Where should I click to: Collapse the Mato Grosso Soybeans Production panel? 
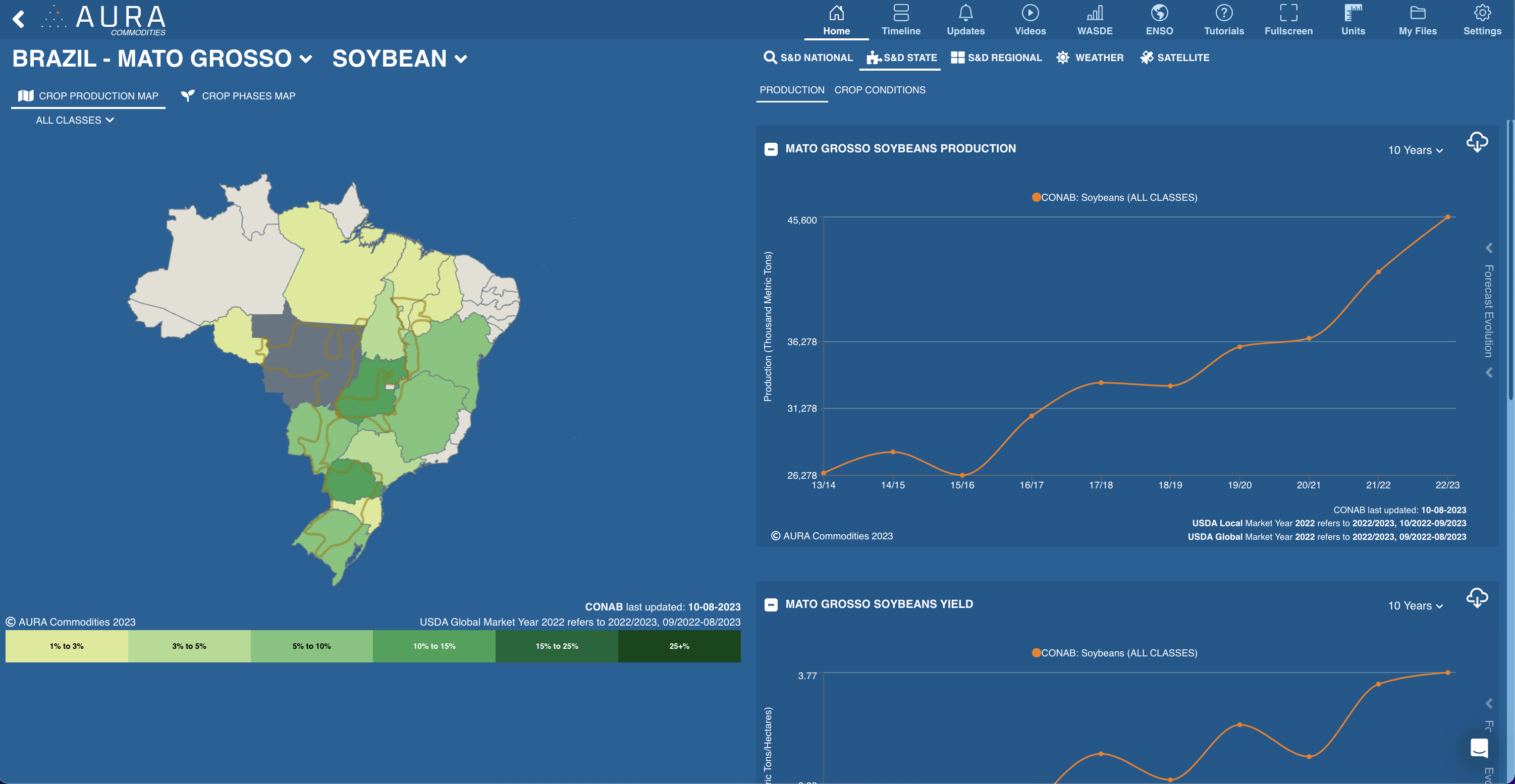(x=771, y=149)
